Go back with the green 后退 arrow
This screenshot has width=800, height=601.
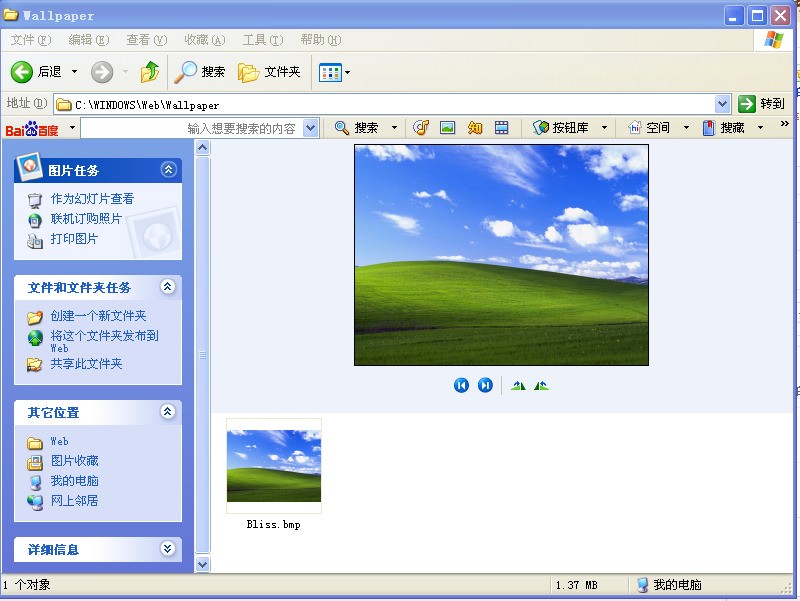pyautogui.click(x=22, y=72)
